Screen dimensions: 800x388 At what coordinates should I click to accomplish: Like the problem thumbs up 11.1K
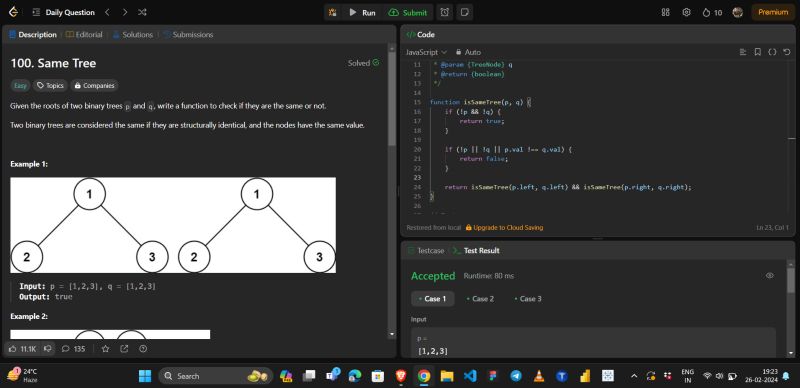[23, 349]
